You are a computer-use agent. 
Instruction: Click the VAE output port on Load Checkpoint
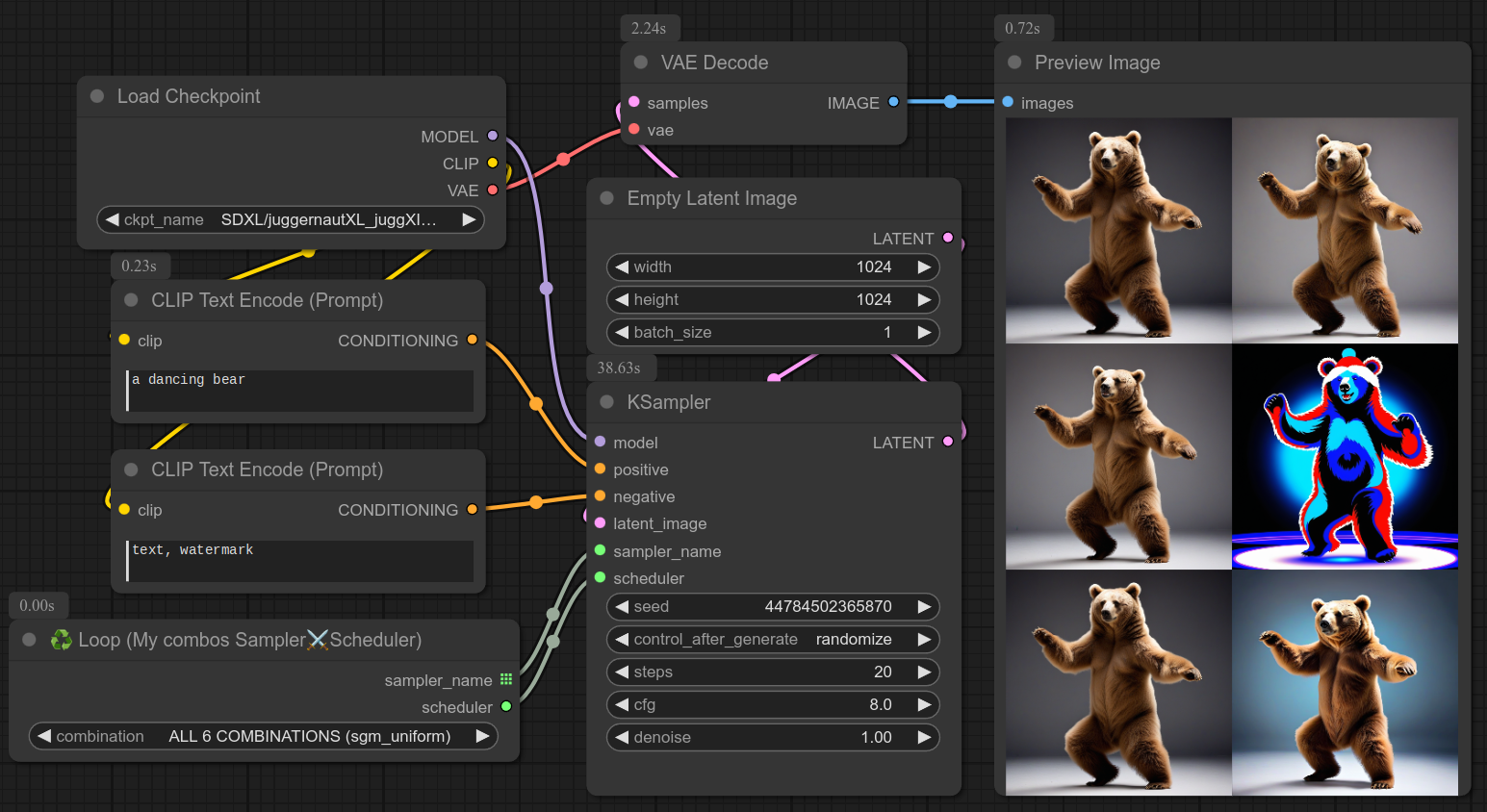pos(493,190)
